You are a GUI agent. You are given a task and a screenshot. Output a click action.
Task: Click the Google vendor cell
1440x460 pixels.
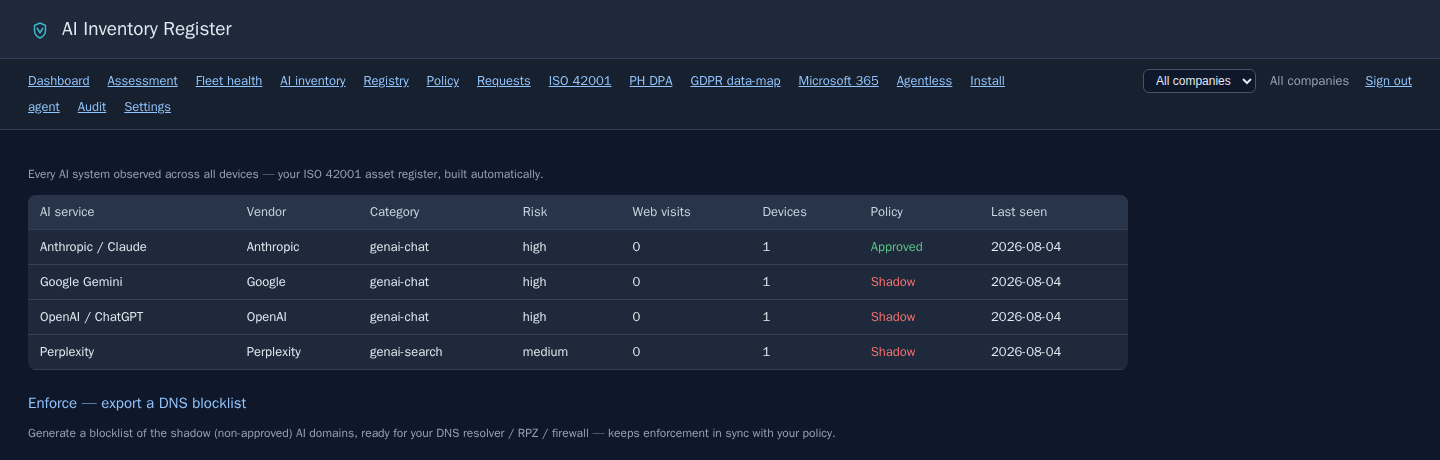[x=266, y=282]
